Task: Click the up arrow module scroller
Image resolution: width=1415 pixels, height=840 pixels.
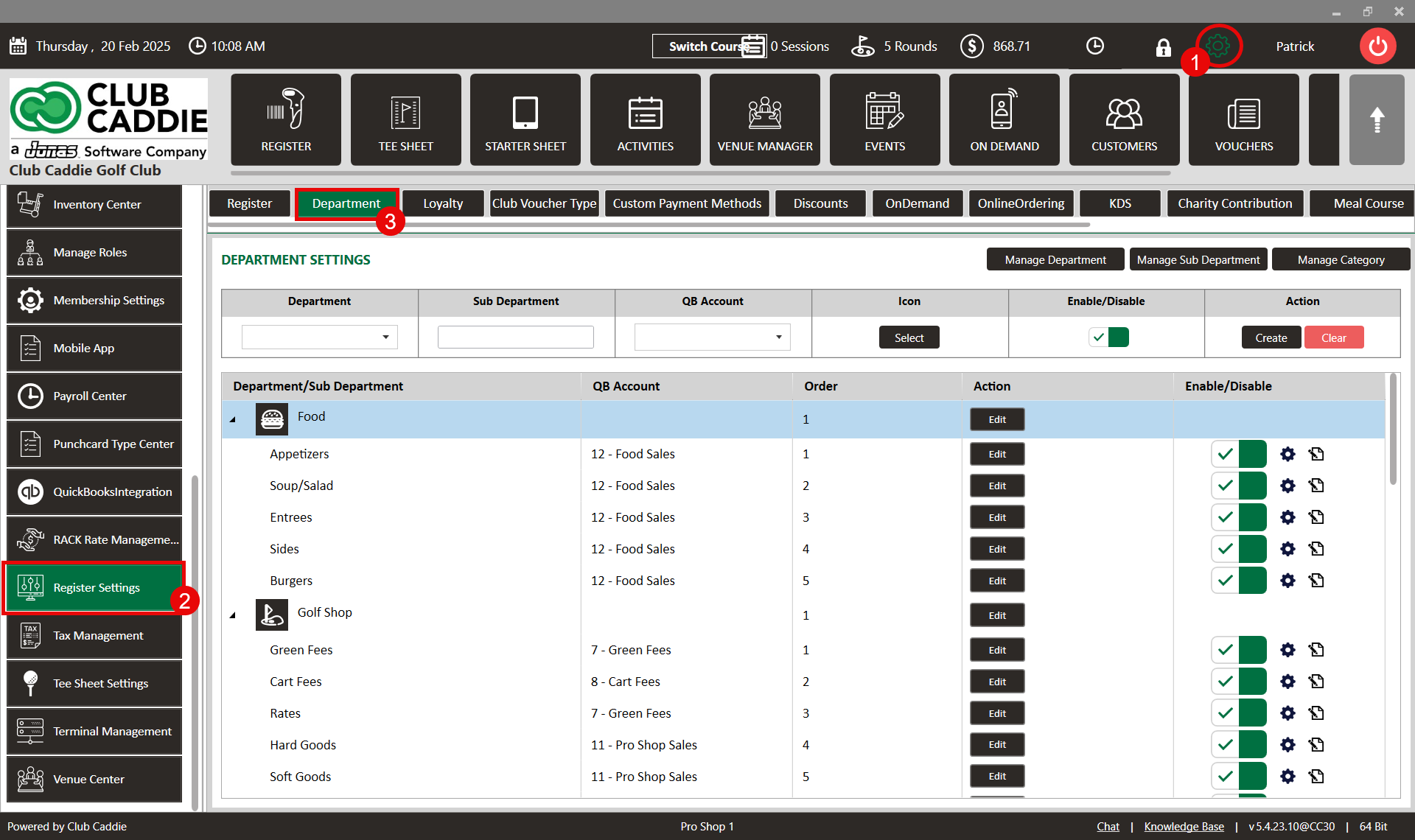Action: click(1377, 119)
